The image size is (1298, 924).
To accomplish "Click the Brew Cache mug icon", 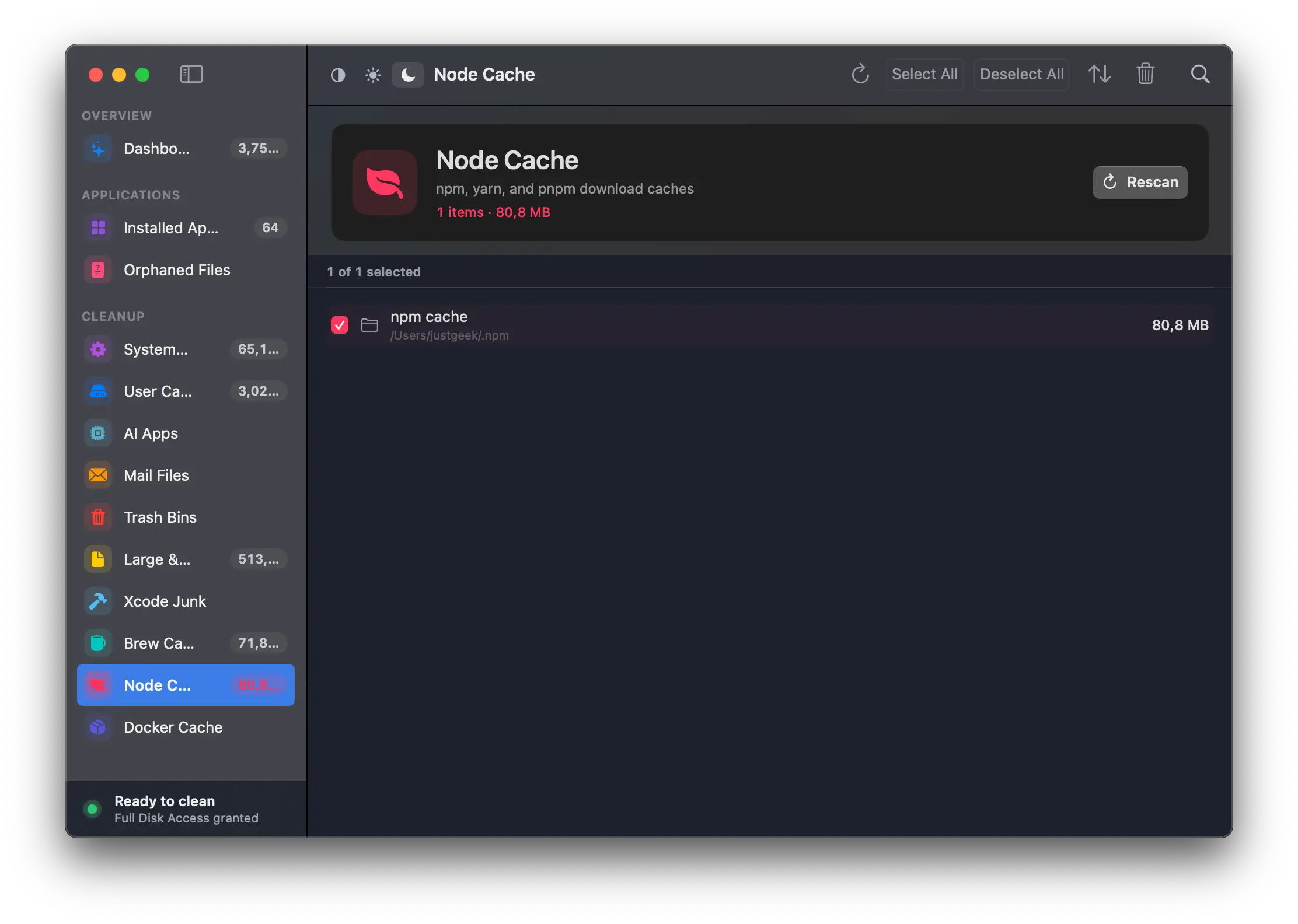I will [x=98, y=643].
